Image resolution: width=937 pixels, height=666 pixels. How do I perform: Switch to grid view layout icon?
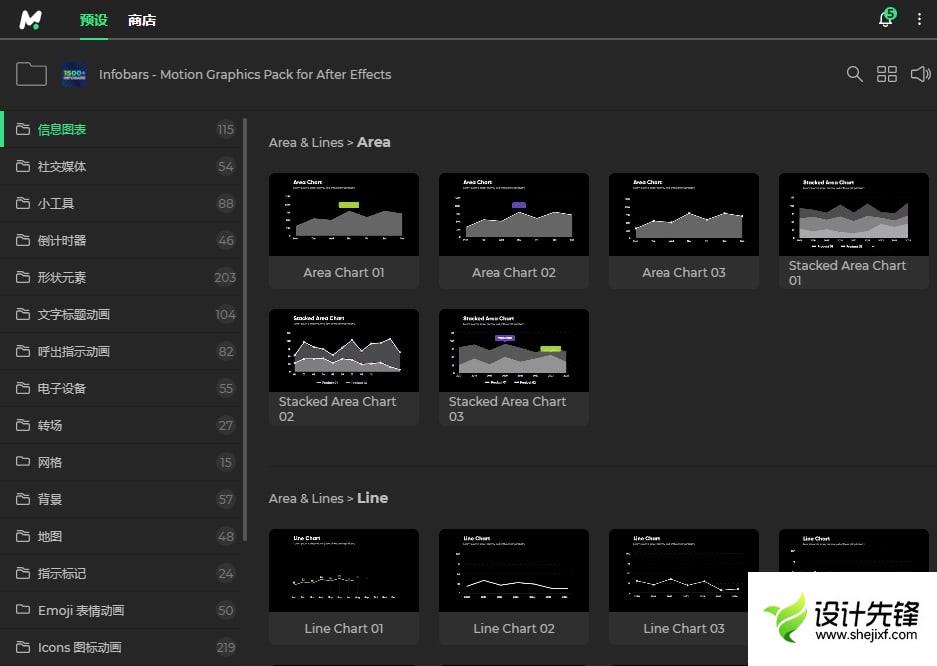tap(887, 74)
